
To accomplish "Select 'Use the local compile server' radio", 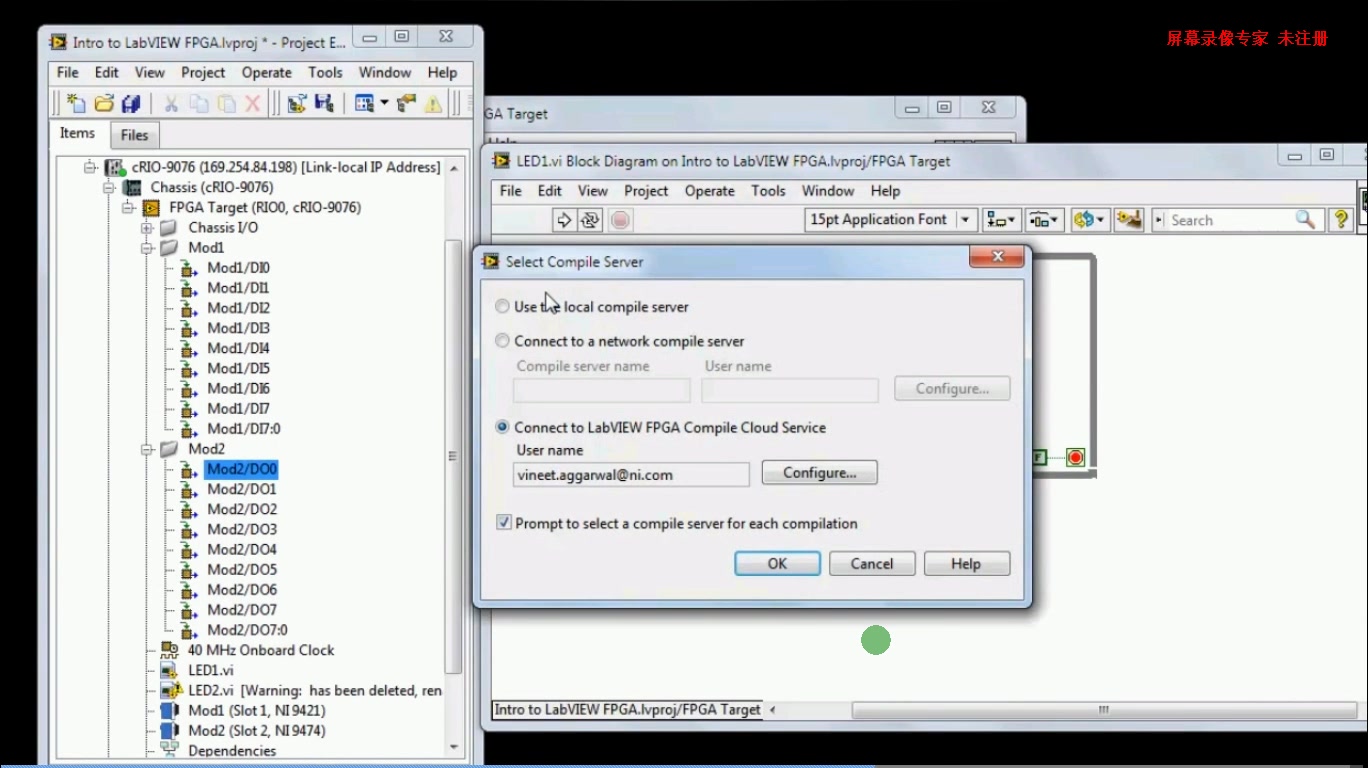I will pyautogui.click(x=503, y=307).
